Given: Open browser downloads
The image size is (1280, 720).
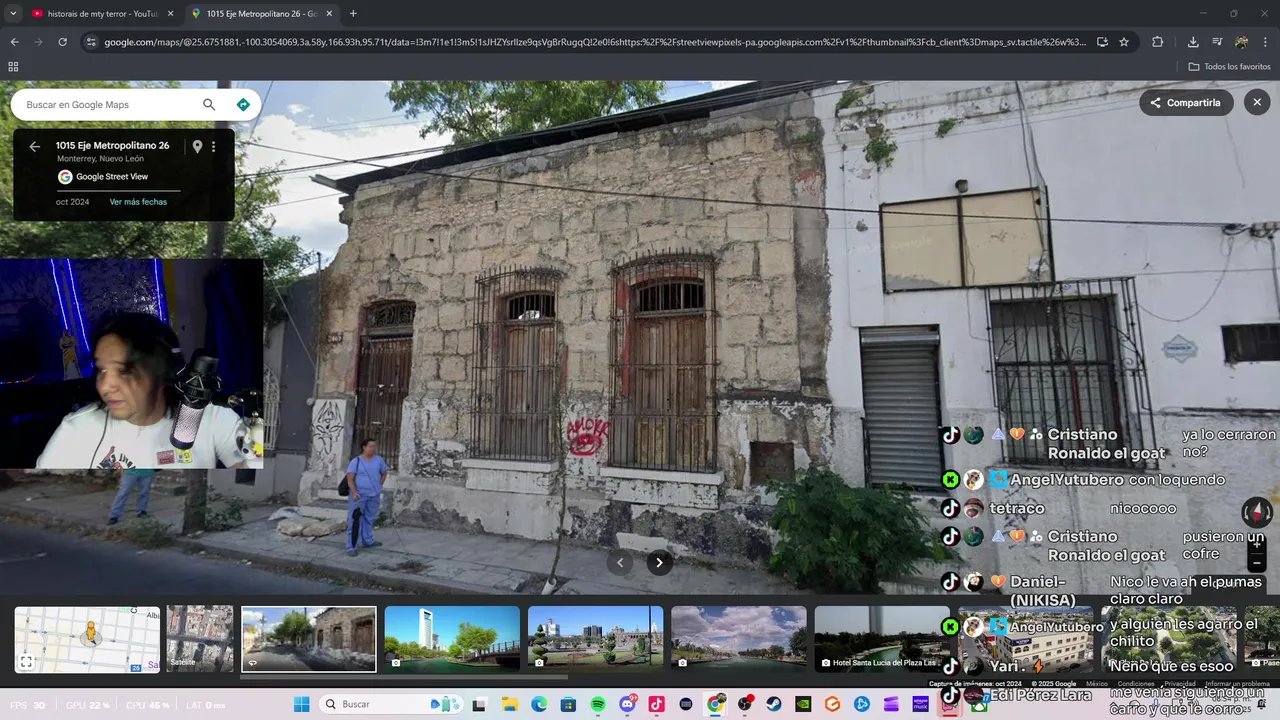Looking at the screenshot, I should point(1193,42).
